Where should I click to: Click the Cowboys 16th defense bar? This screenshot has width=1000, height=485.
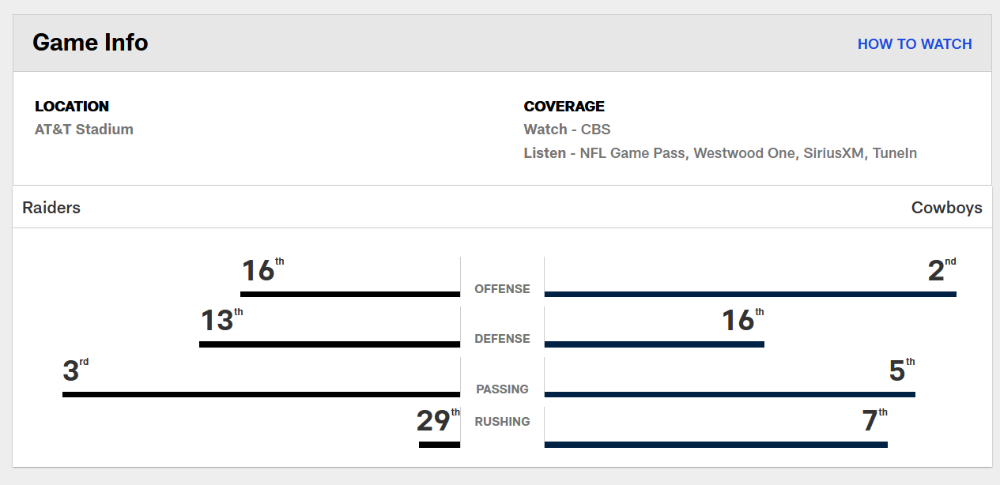click(654, 344)
